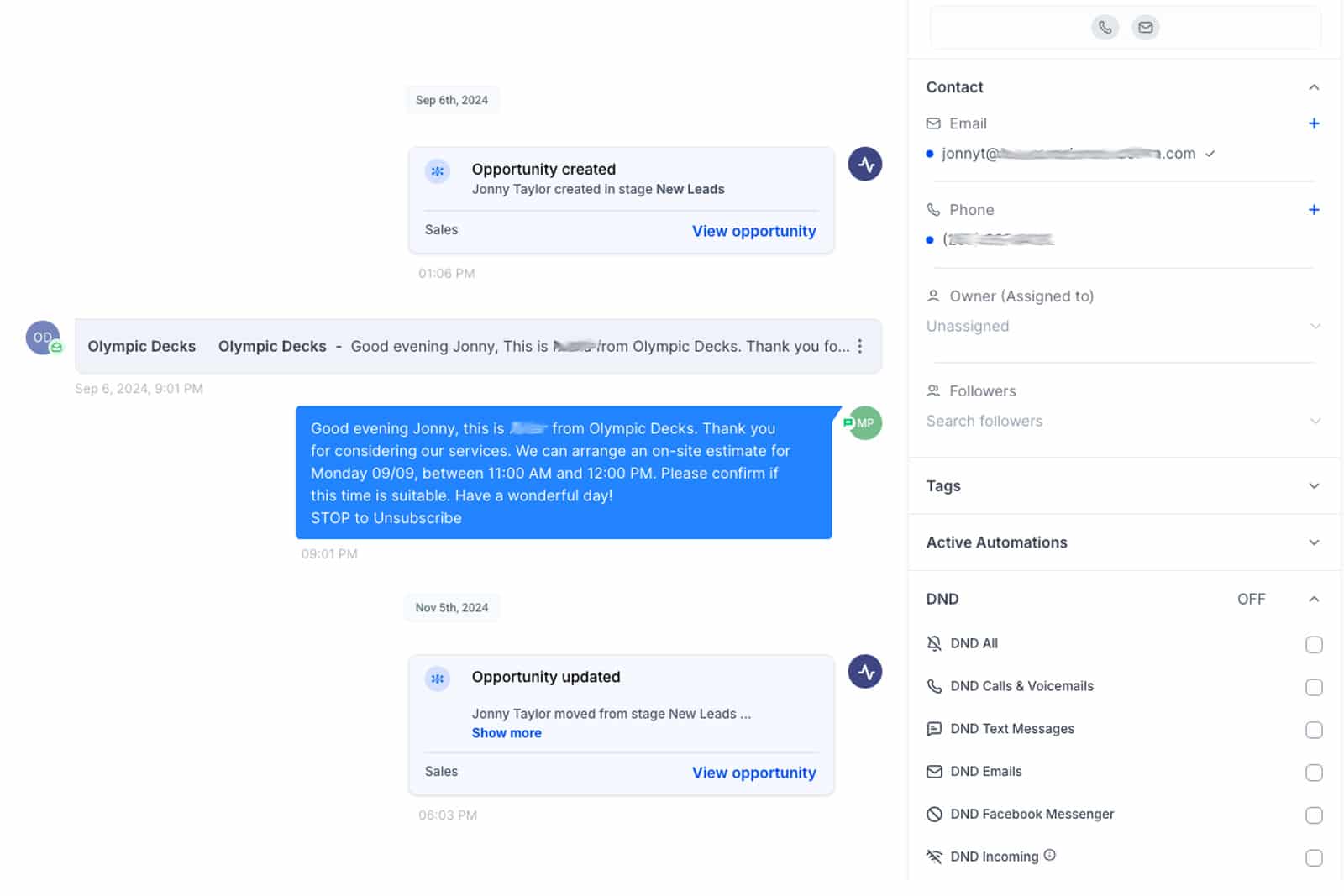1344x896 pixels.
Task: Enable the DND All checkbox
Action: click(x=1314, y=644)
